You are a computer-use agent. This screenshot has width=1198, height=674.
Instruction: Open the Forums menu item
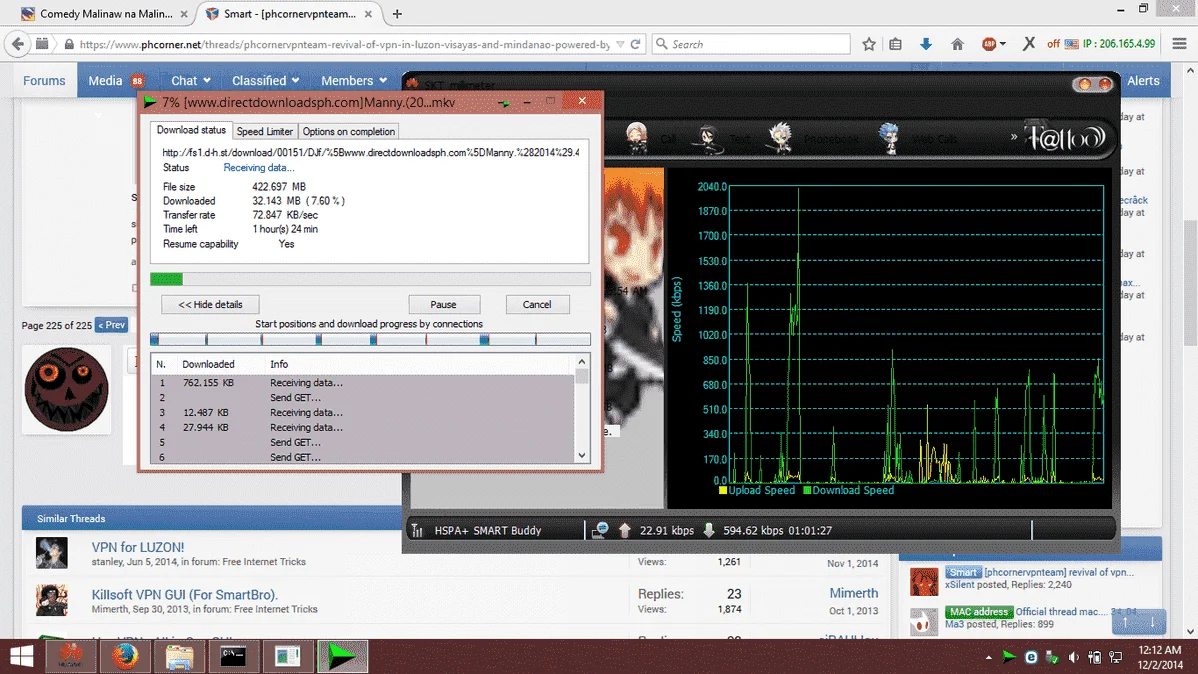click(x=44, y=80)
